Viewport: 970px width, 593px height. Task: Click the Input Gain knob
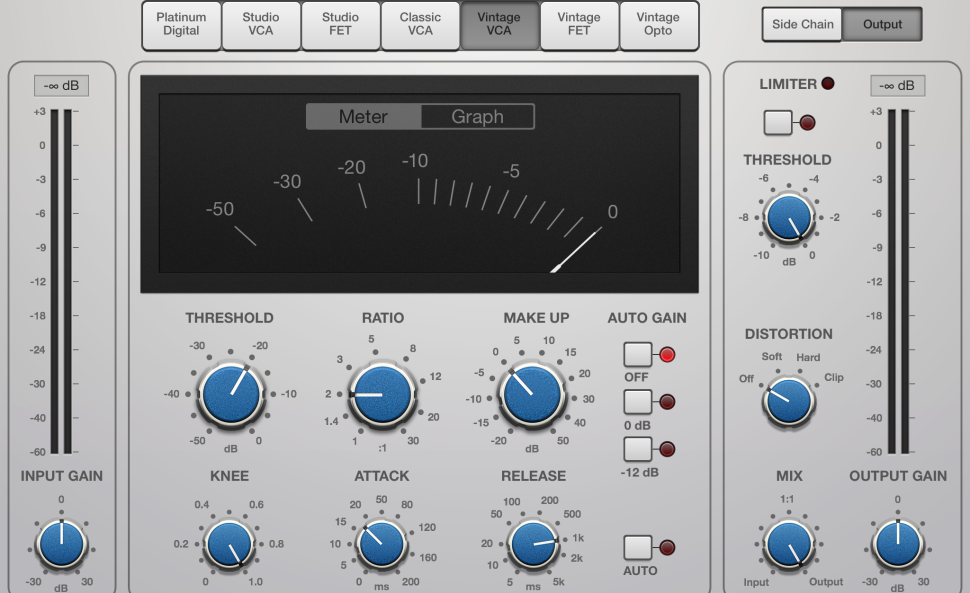[x=61, y=545]
